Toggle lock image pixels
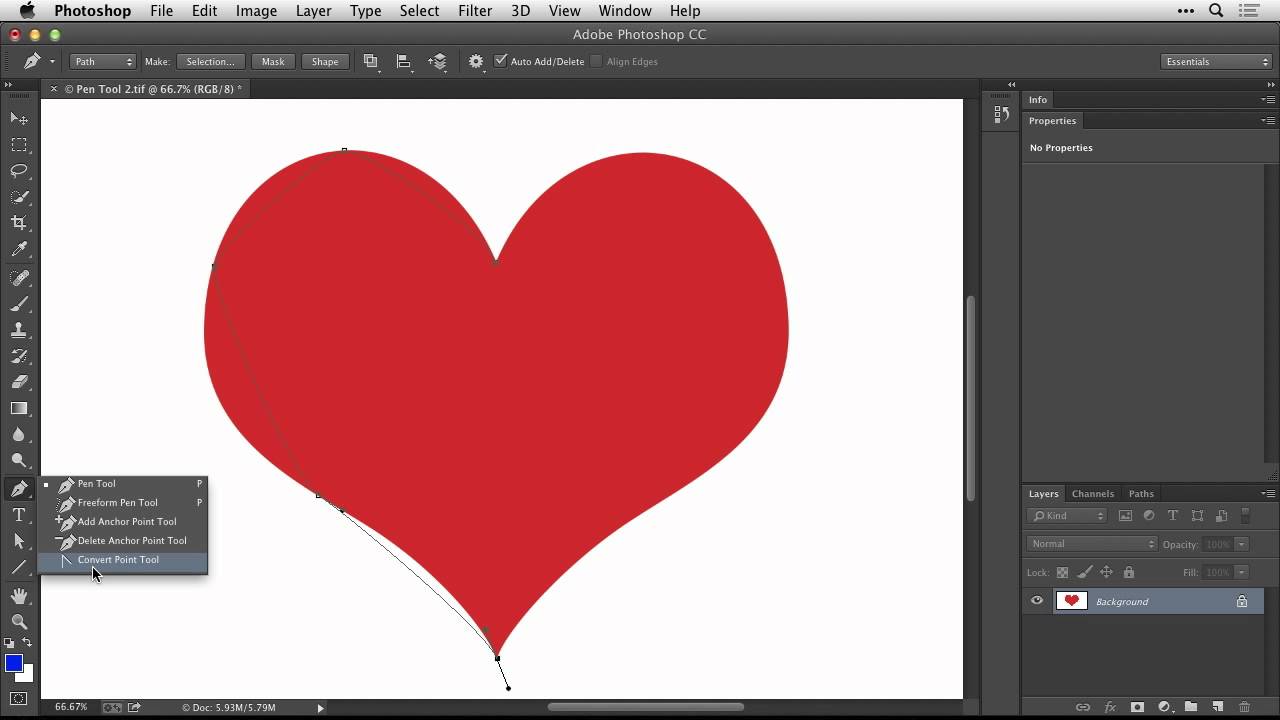 point(1085,573)
